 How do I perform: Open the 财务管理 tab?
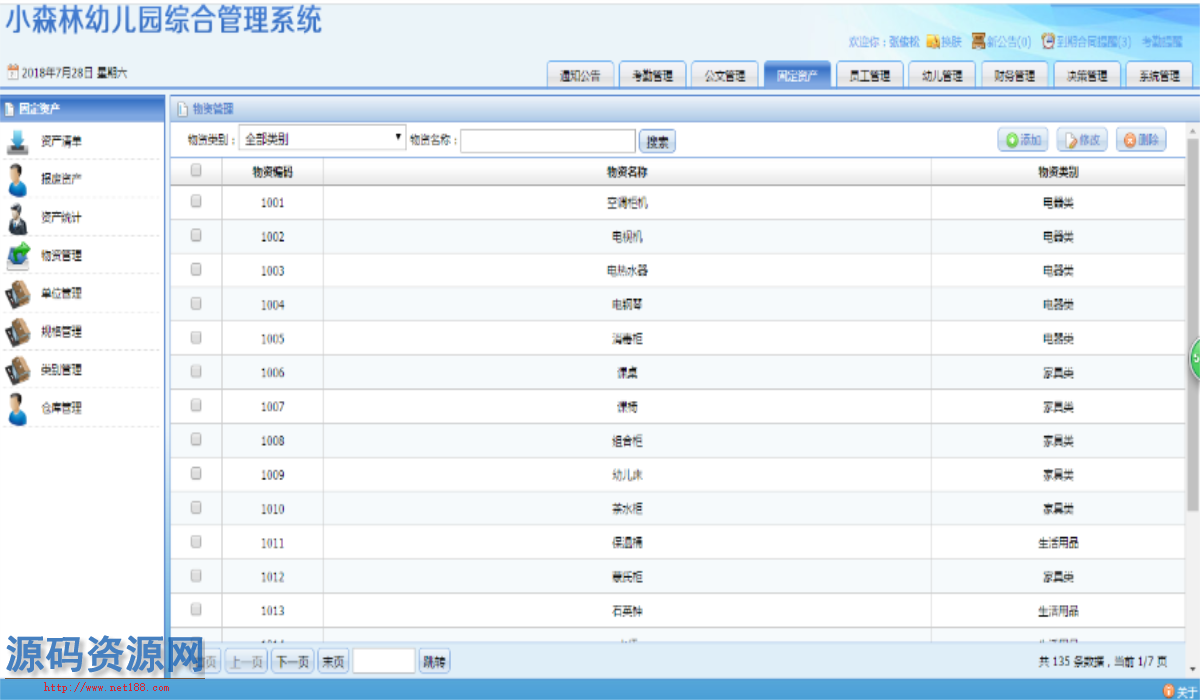click(x=1014, y=76)
